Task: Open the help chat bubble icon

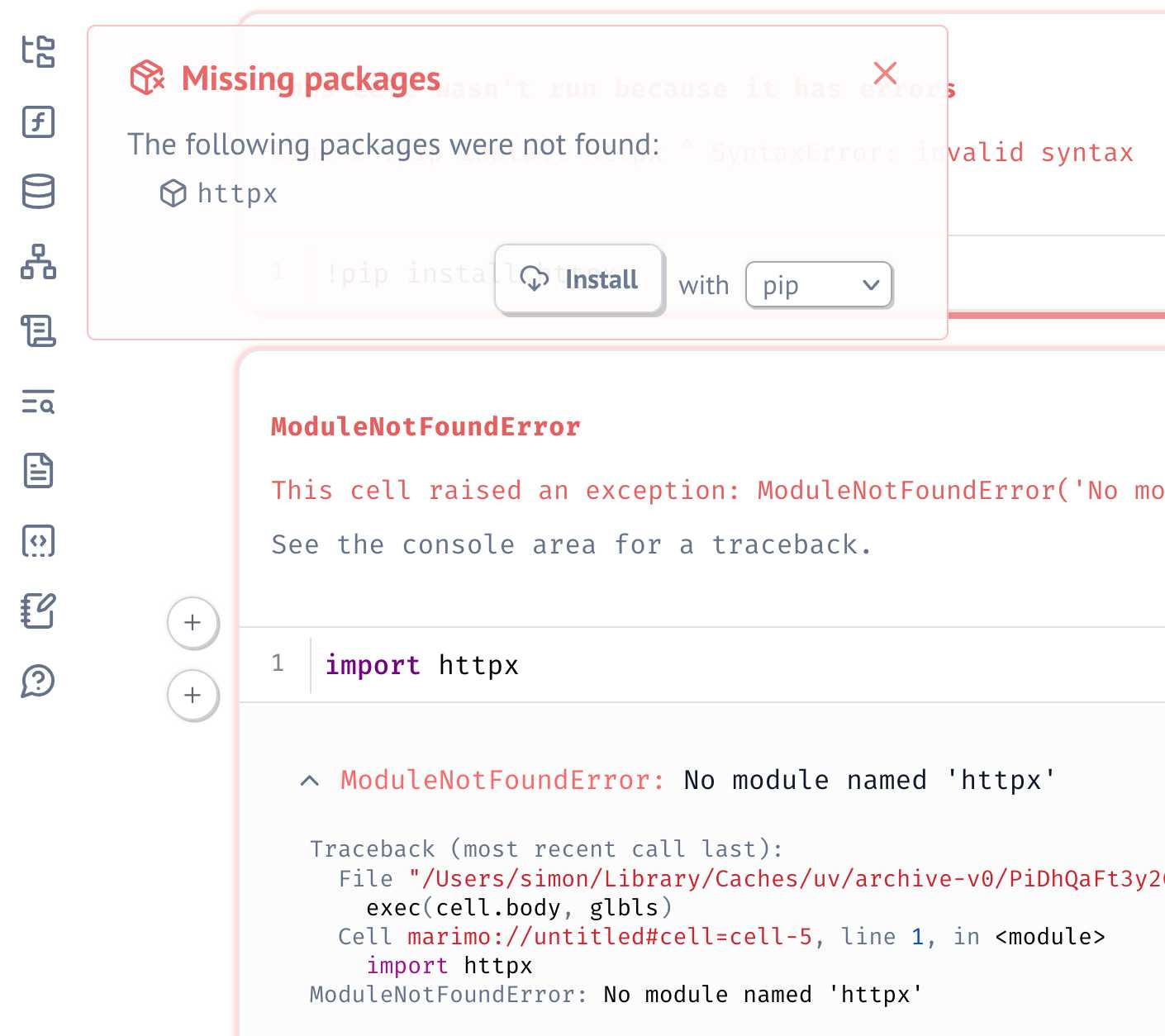Action: pos(38,681)
